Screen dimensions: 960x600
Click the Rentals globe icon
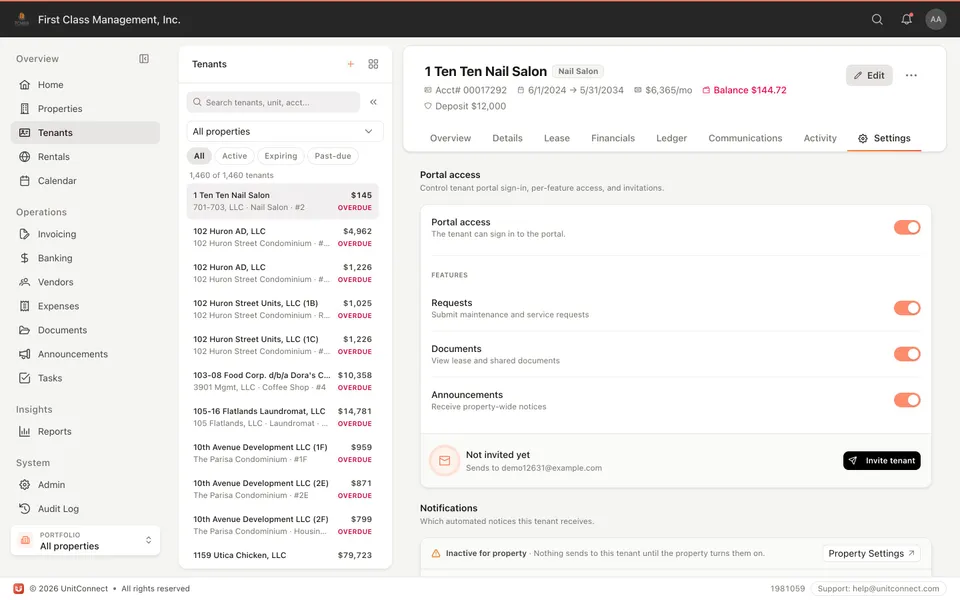point(24,157)
